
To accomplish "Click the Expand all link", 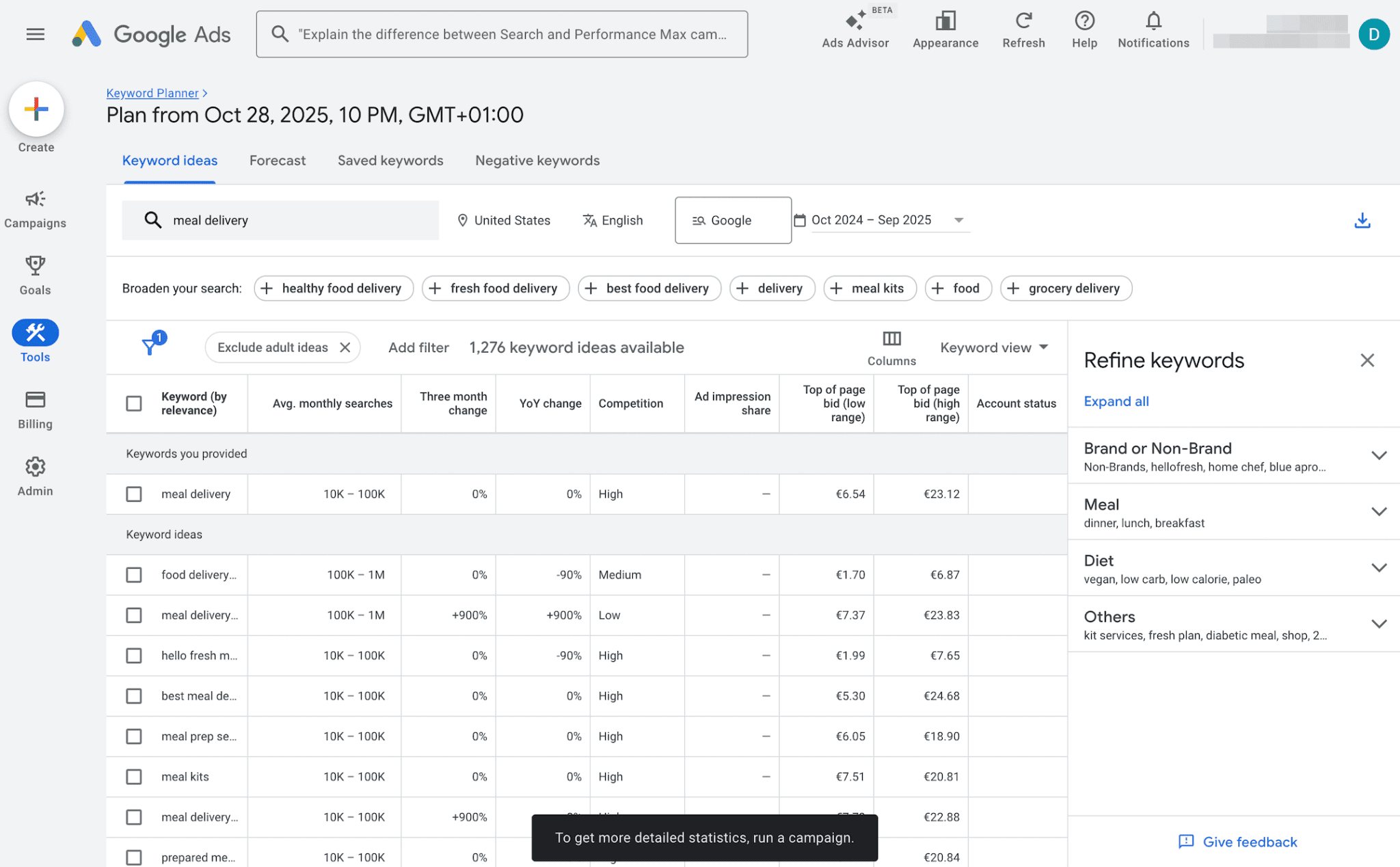I will (x=1116, y=401).
